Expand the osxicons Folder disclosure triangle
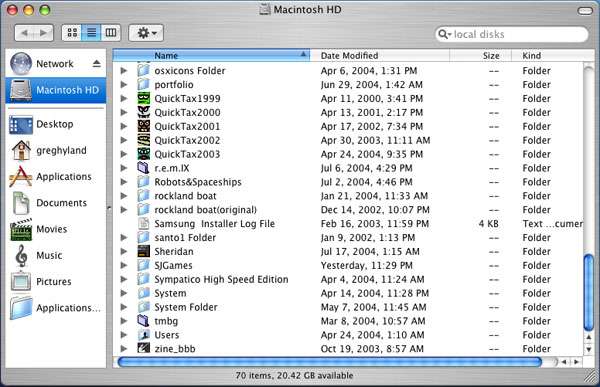Screen dimensions: 600x387 (124, 70)
